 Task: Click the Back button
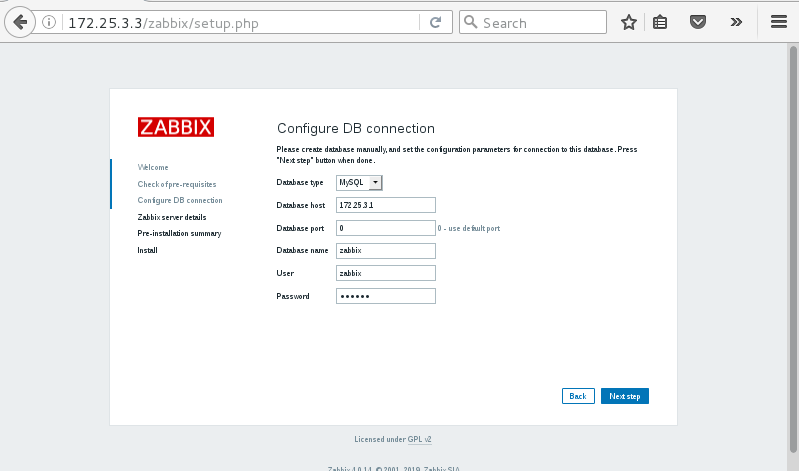coord(578,396)
